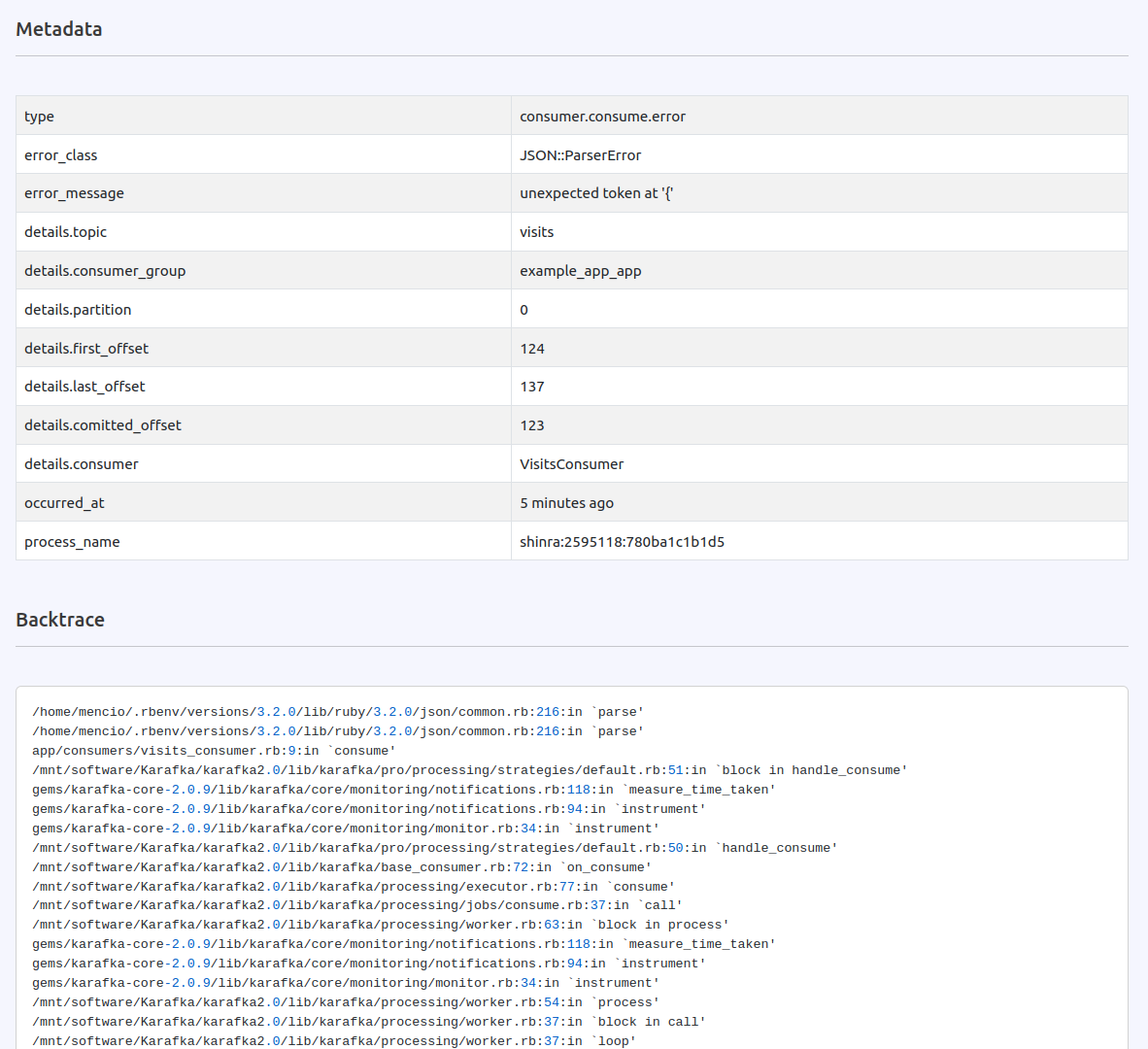This screenshot has height=1049, width=1148.
Task: Select the first offset value '124'
Action: [x=532, y=349]
